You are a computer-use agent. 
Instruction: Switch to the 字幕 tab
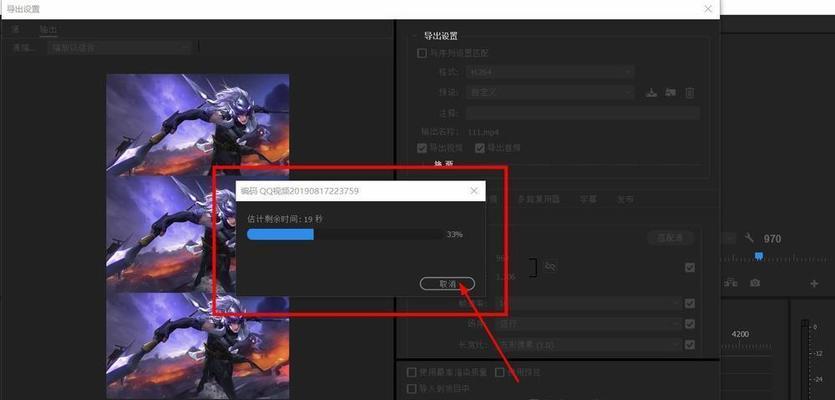(588, 199)
